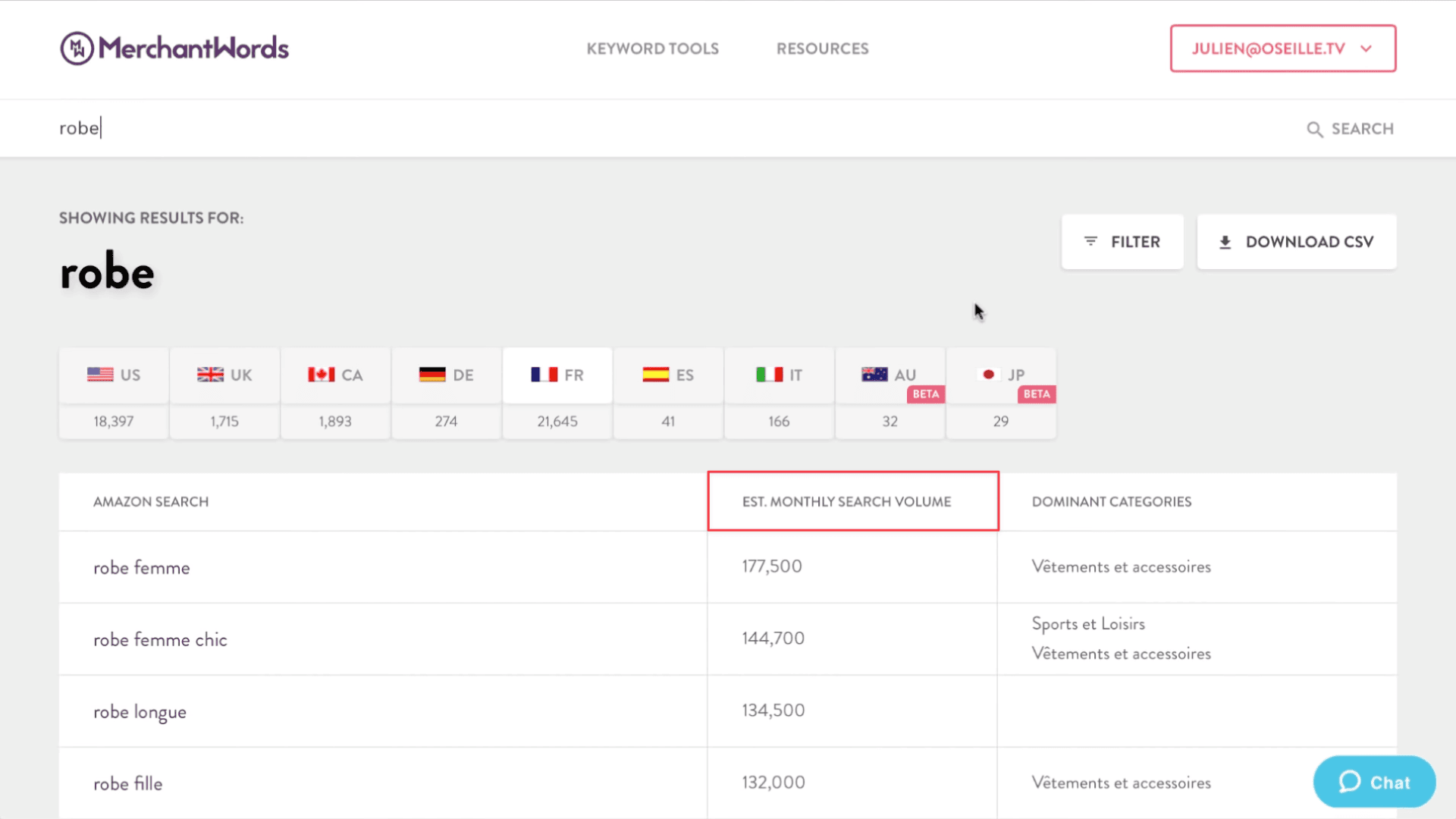1456x819 pixels.
Task: Select the UK marketplace tab
Action: [224, 374]
